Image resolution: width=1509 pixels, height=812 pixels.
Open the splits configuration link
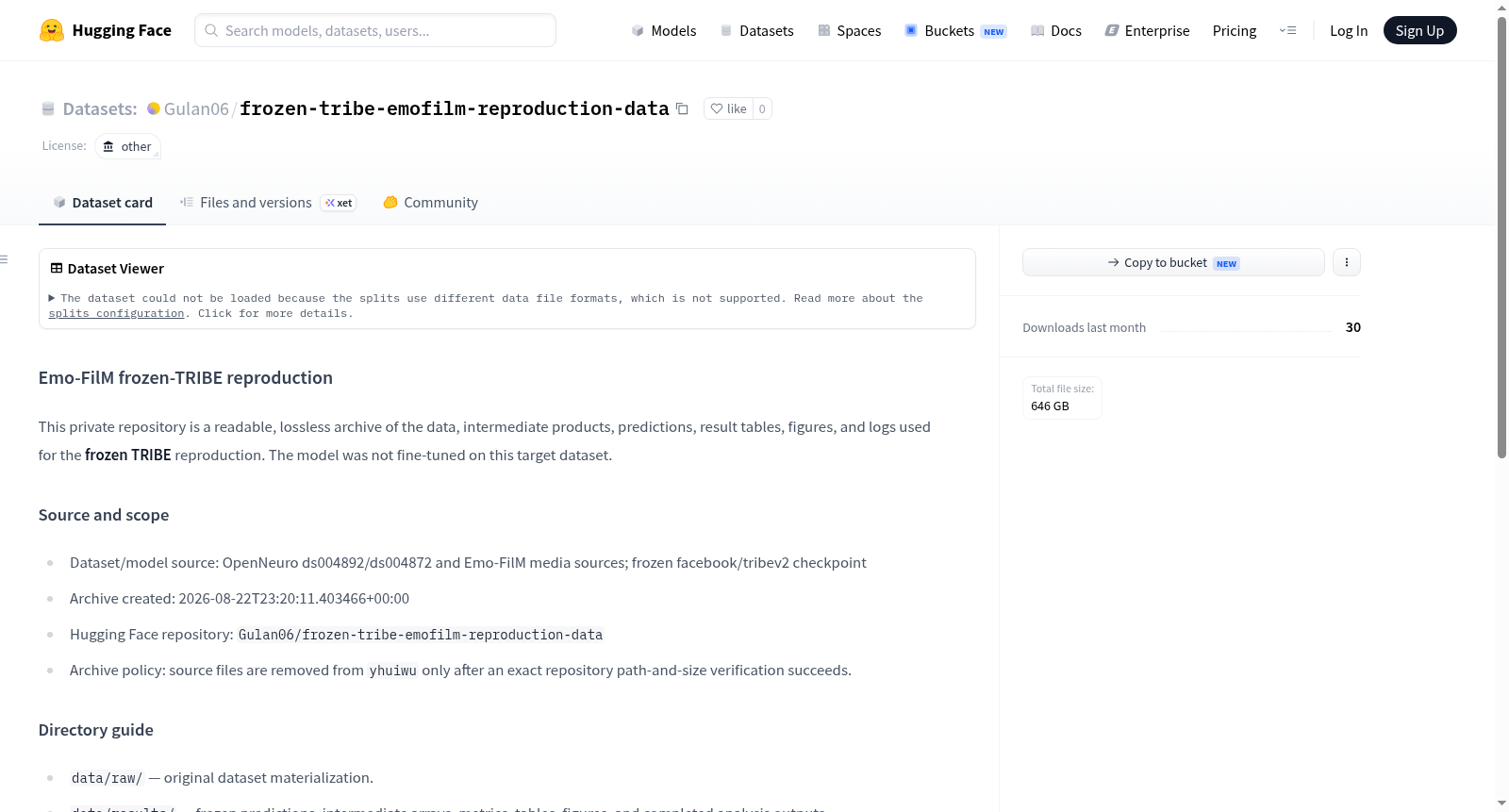point(116,313)
